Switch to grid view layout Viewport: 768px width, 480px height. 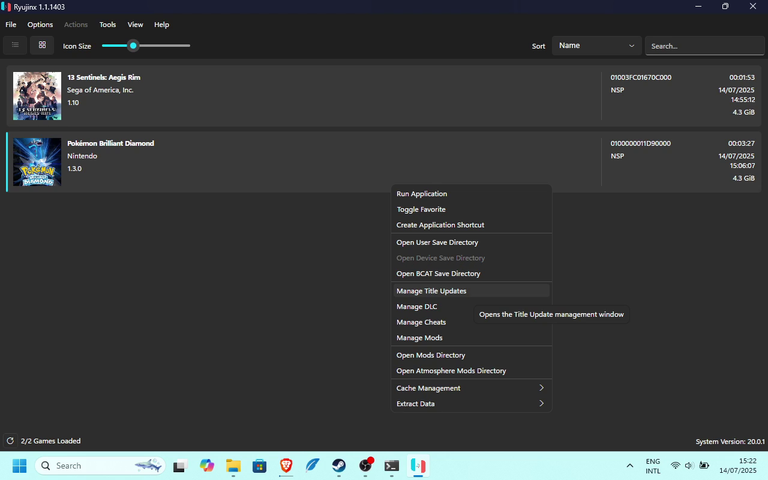tap(42, 45)
